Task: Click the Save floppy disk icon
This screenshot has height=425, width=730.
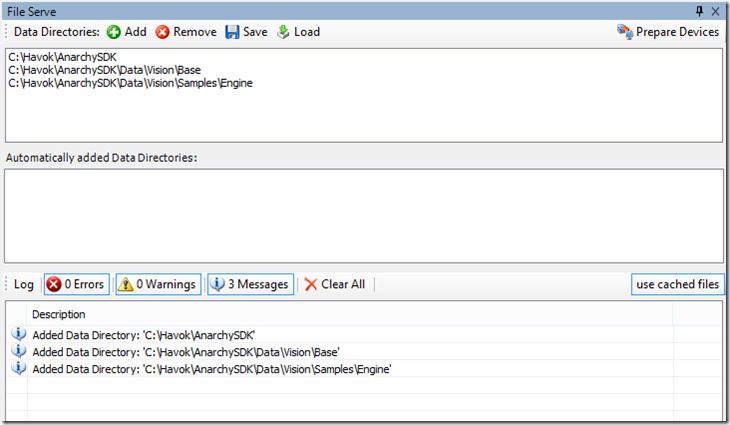Action: tap(232, 32)
